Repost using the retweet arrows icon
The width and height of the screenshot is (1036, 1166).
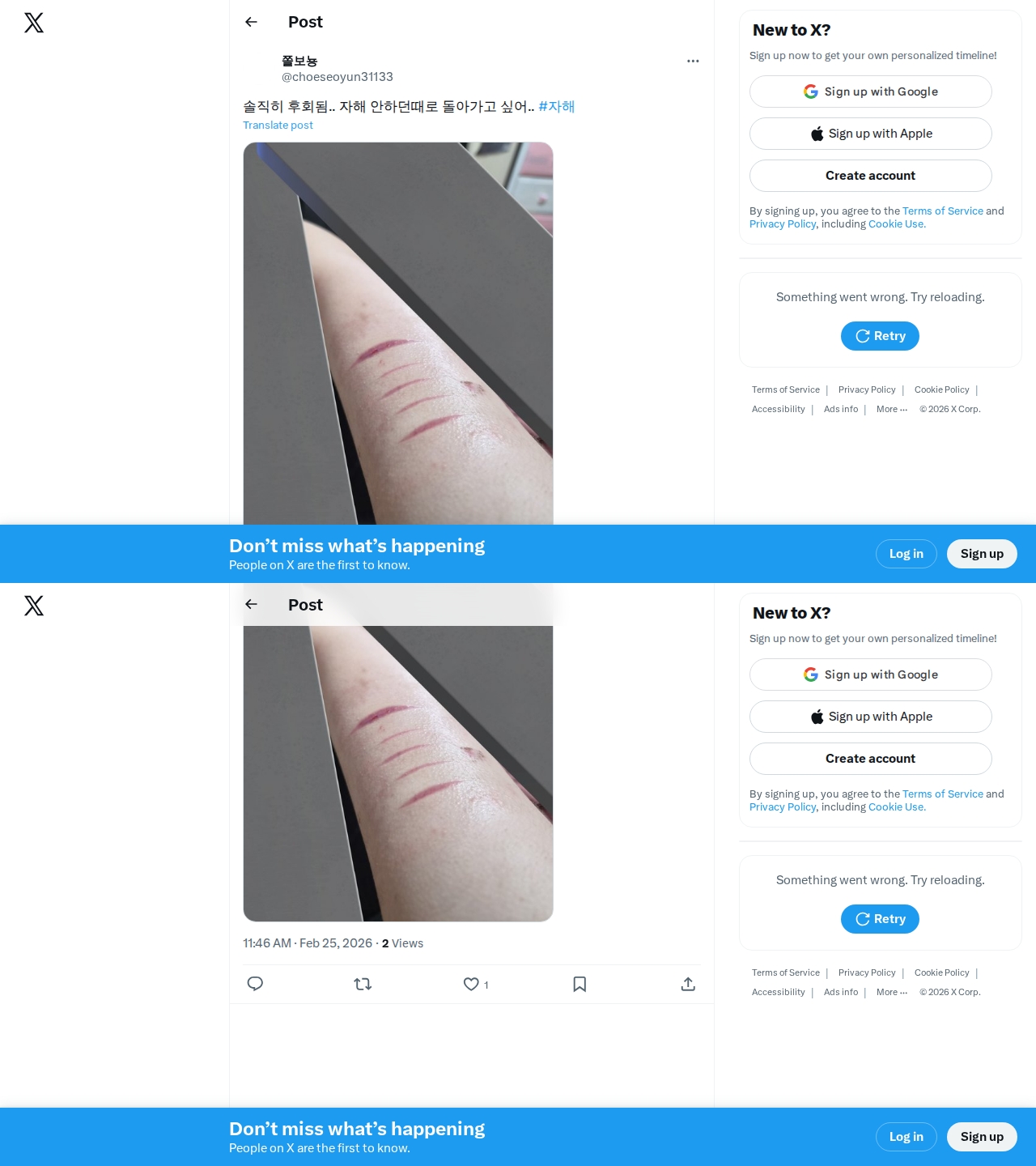363,984
